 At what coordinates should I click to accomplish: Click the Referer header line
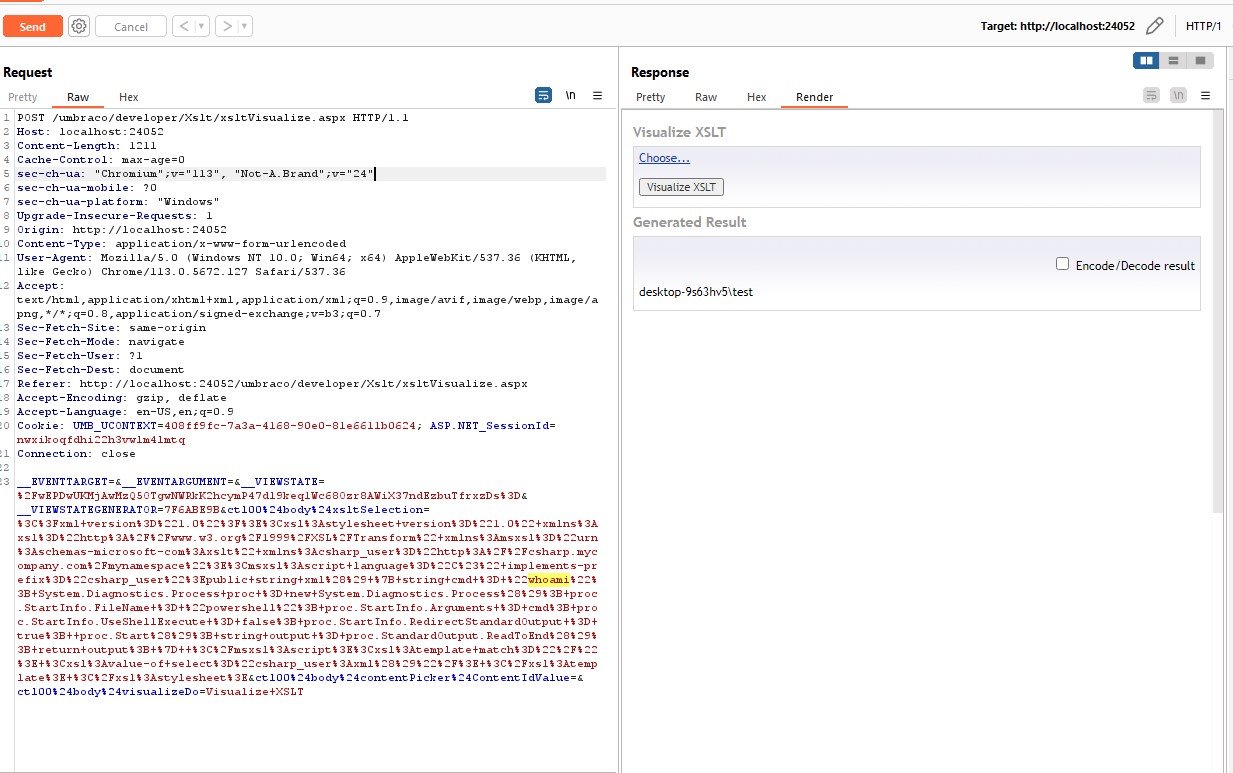[272, 384]
